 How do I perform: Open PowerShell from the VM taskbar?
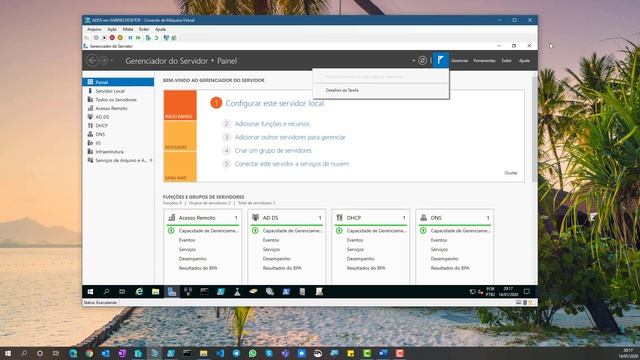click(286, 291)
